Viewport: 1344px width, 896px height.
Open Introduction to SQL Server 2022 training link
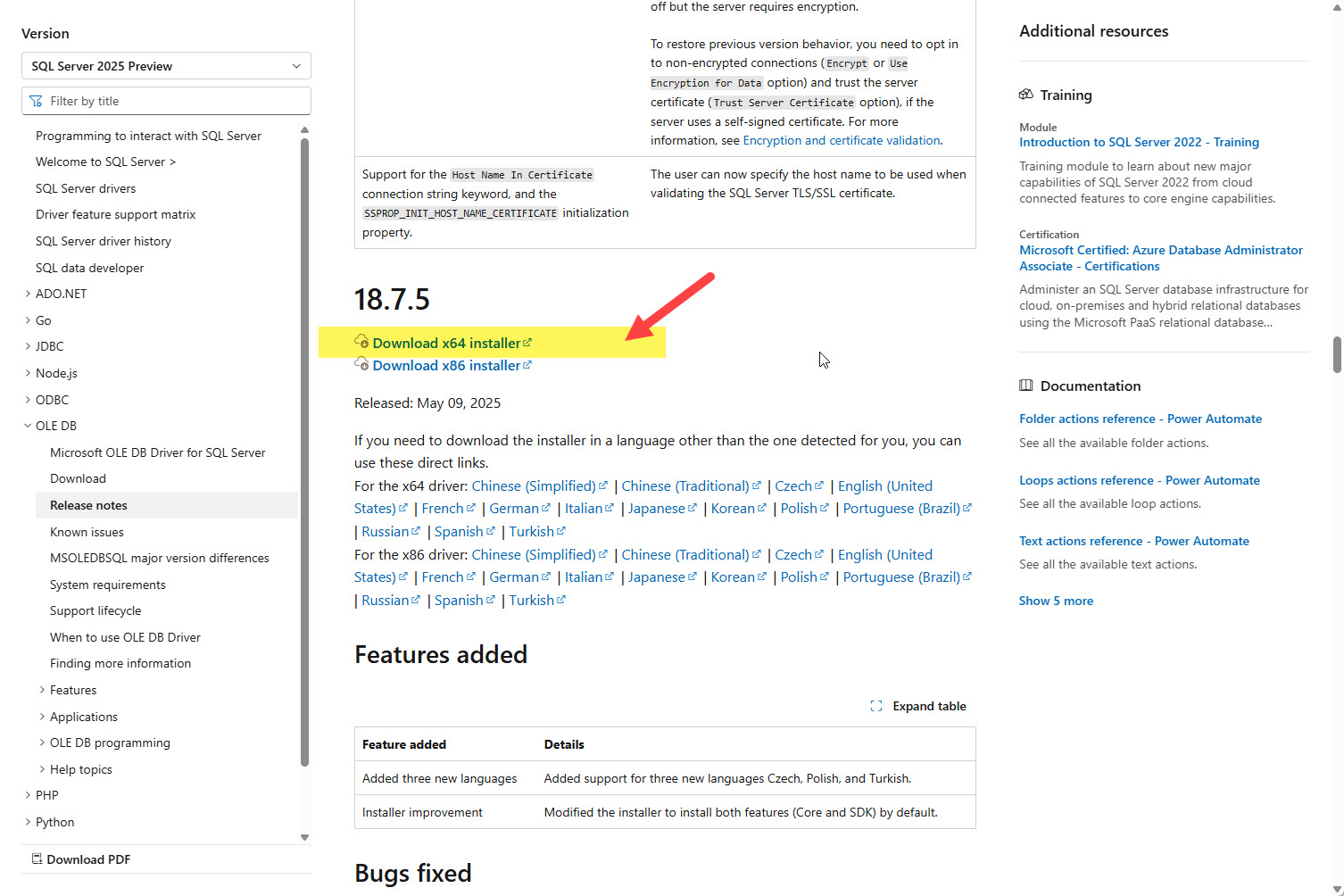click(1139, 142)
